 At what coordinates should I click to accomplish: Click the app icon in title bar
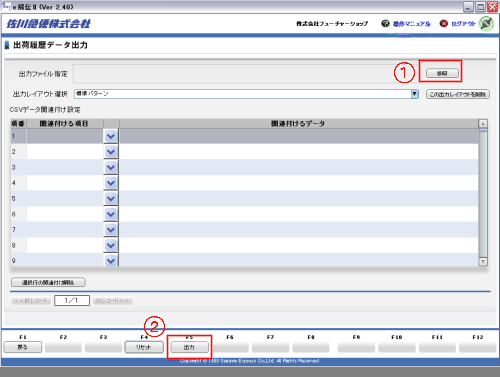6,6
